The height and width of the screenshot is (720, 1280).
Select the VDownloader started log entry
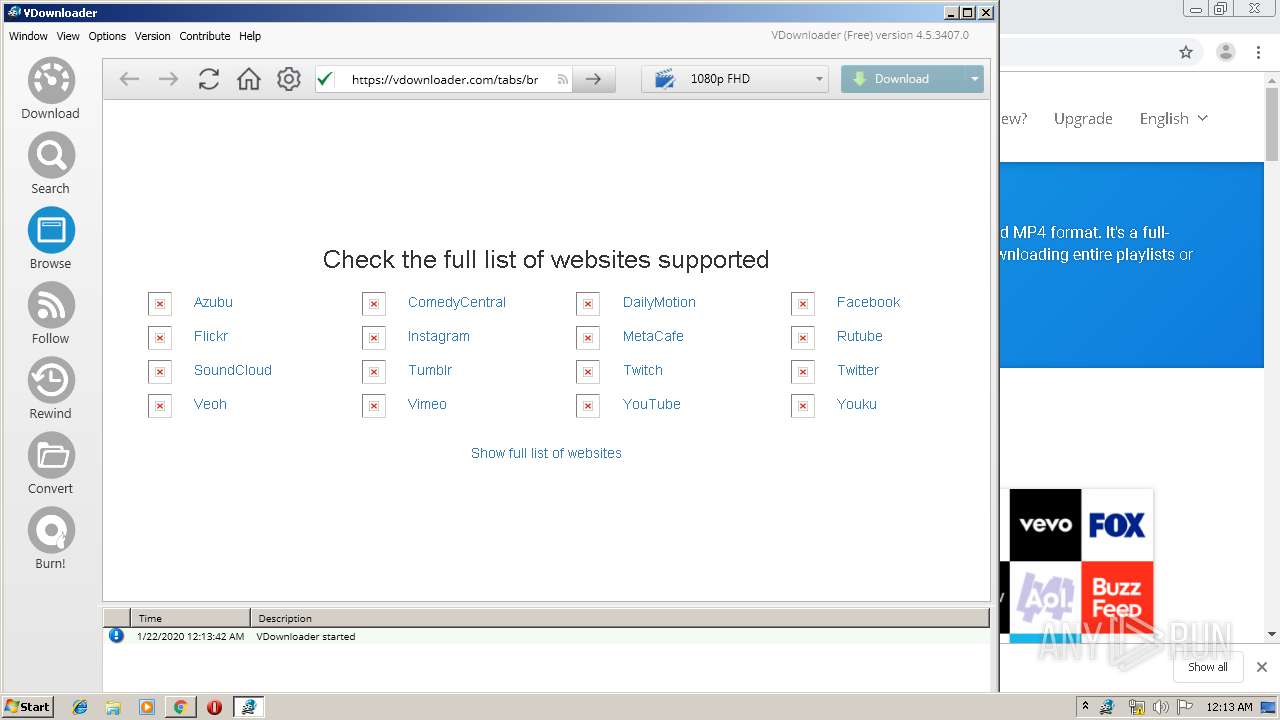coord(546,636)
